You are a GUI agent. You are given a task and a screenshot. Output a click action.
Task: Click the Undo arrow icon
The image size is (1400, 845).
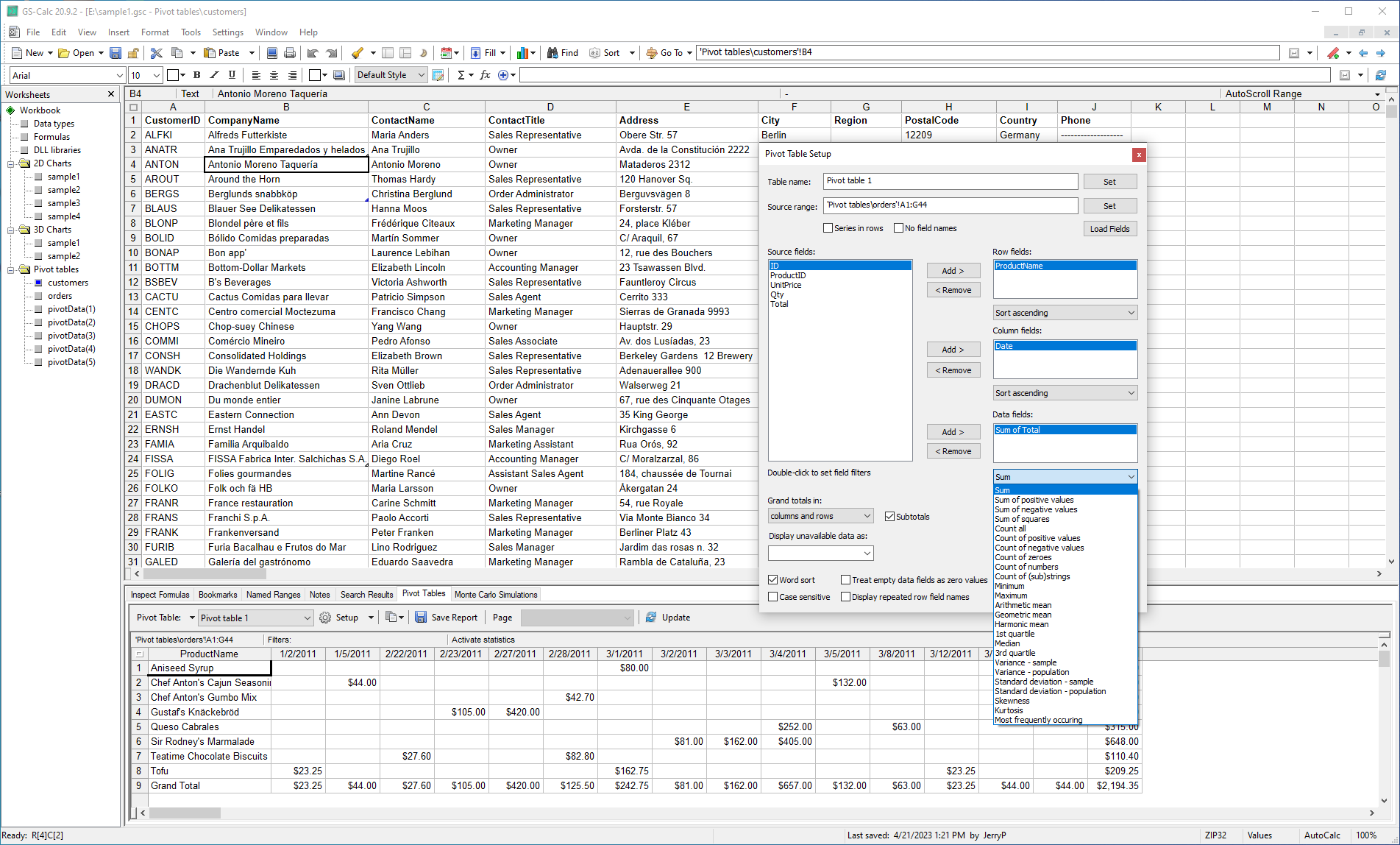click(x=313, y=53)
